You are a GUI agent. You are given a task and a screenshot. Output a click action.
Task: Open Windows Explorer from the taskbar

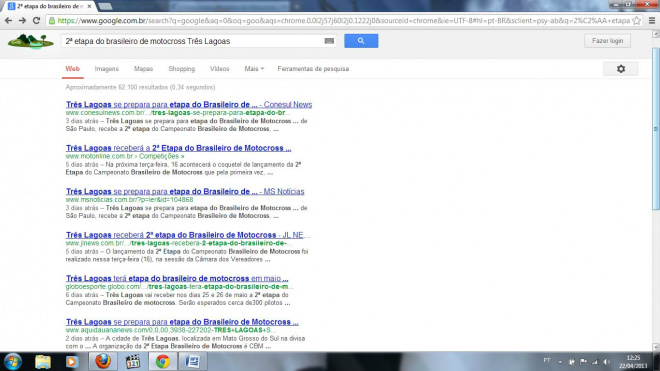[43, 362]
